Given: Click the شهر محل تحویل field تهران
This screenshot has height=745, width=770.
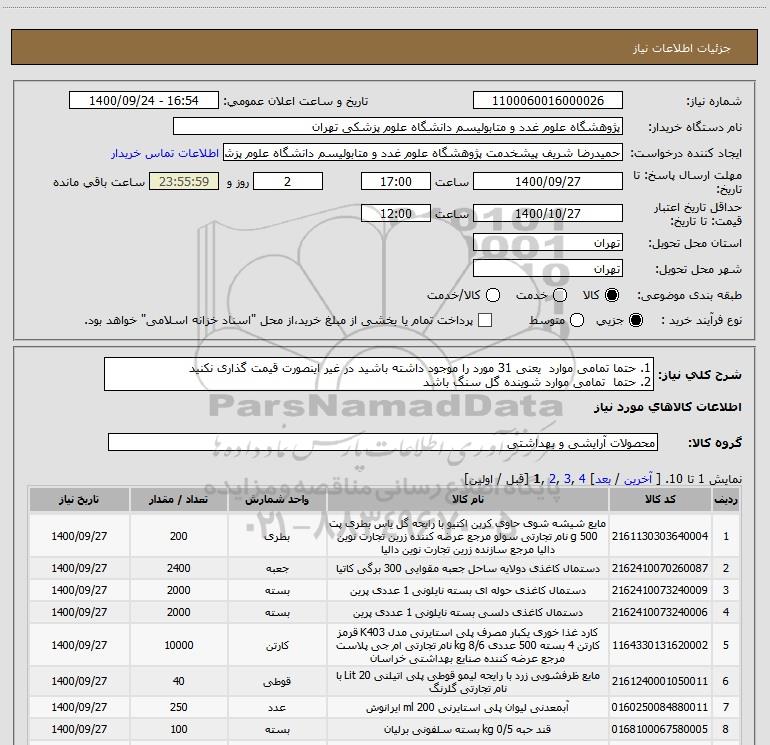Looking at the screenshot, I should 548,269.
